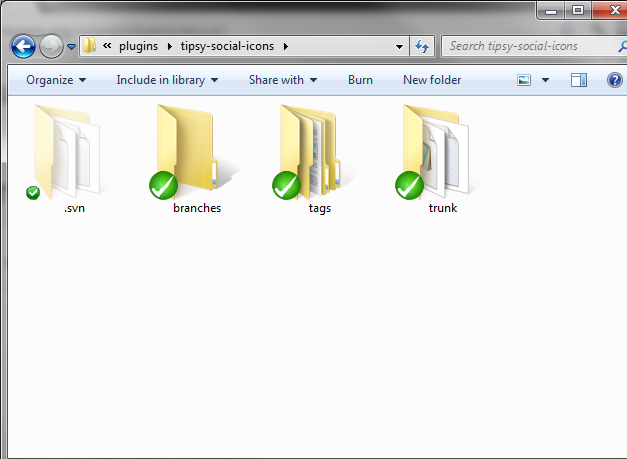Click the trunk folder name label
627x459 pixels.
click(443, 208)
